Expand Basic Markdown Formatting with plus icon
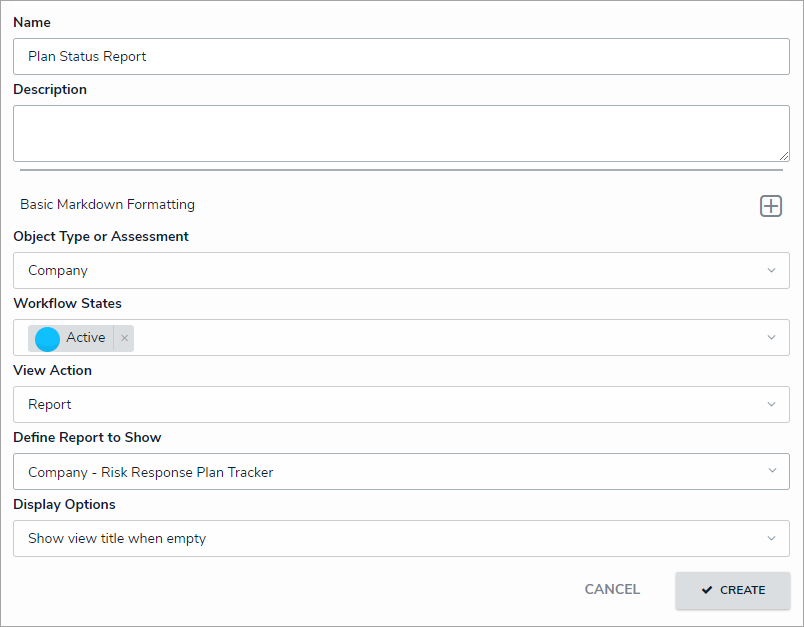 771,206
